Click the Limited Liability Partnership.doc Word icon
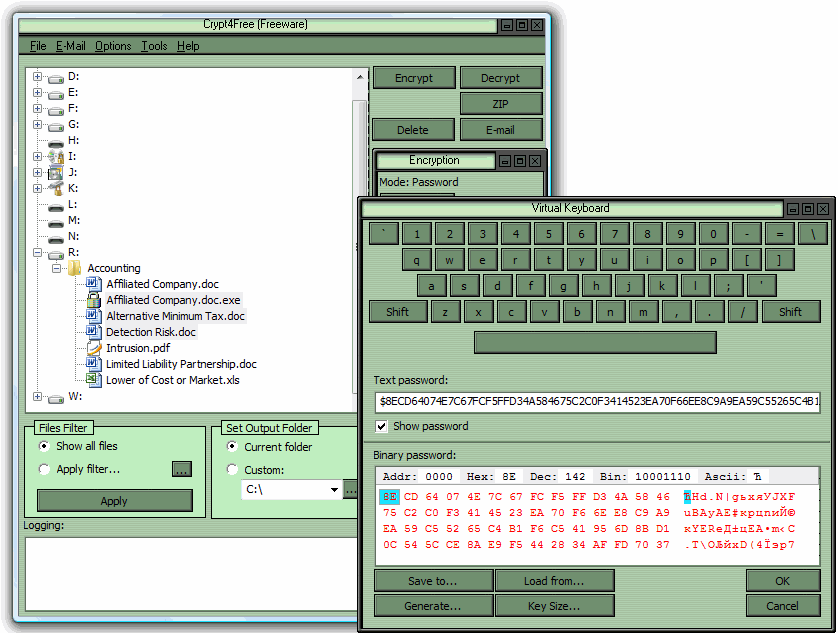The width and height of the screenshot is (838, 633). [x=92, y=363]
